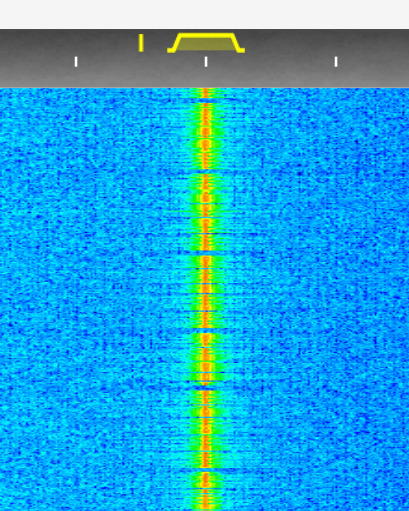Click the small yellow vertical marker bar
Screen dimensions: 409x511
point(141,43)
